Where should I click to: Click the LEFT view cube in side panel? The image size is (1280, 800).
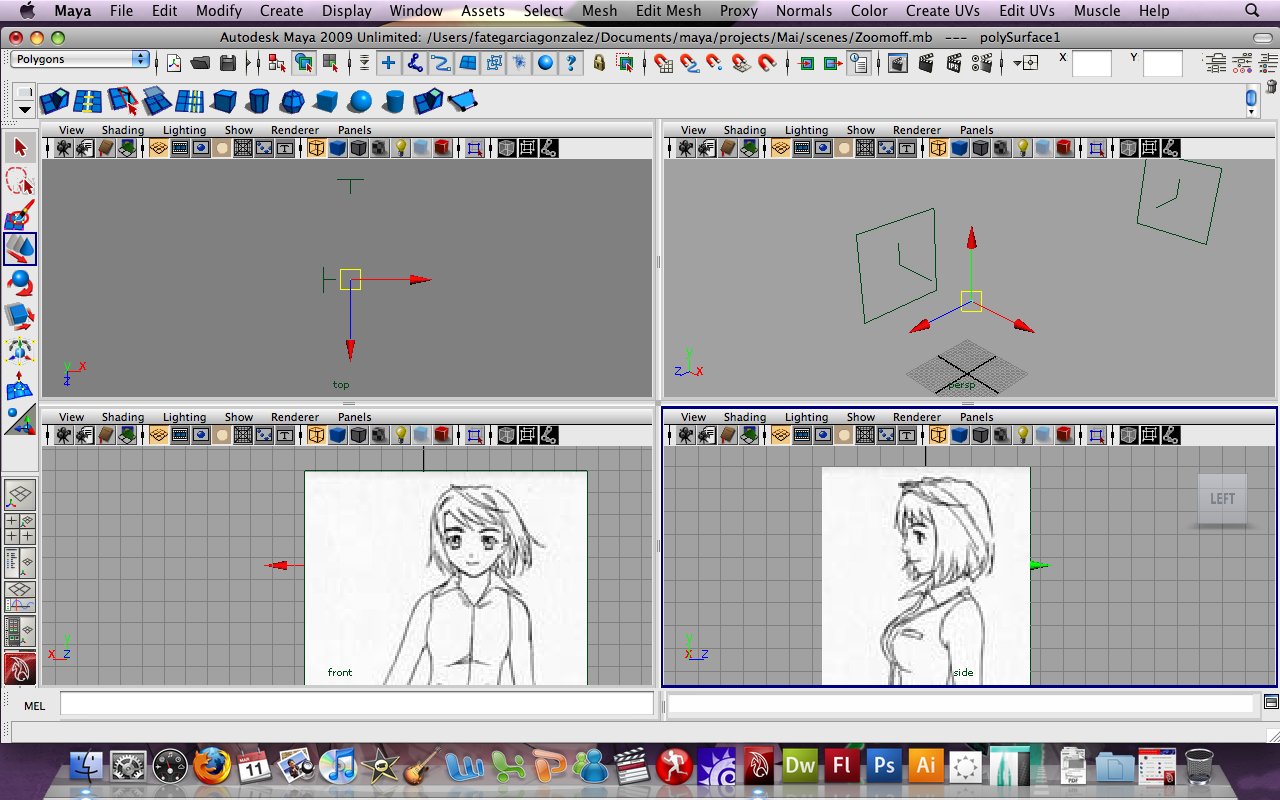pyautogui.click(x=1222, y=499)
